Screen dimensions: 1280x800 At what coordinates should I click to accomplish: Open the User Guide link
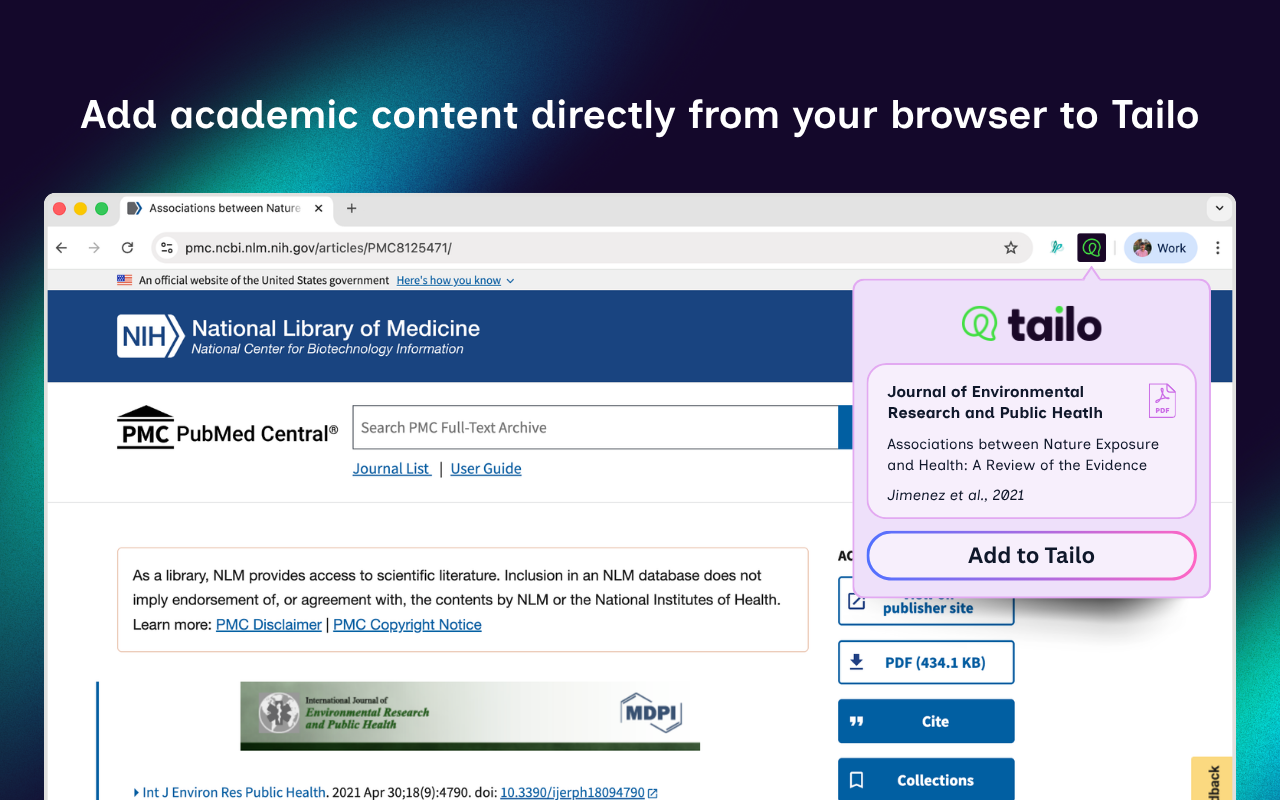486,468
